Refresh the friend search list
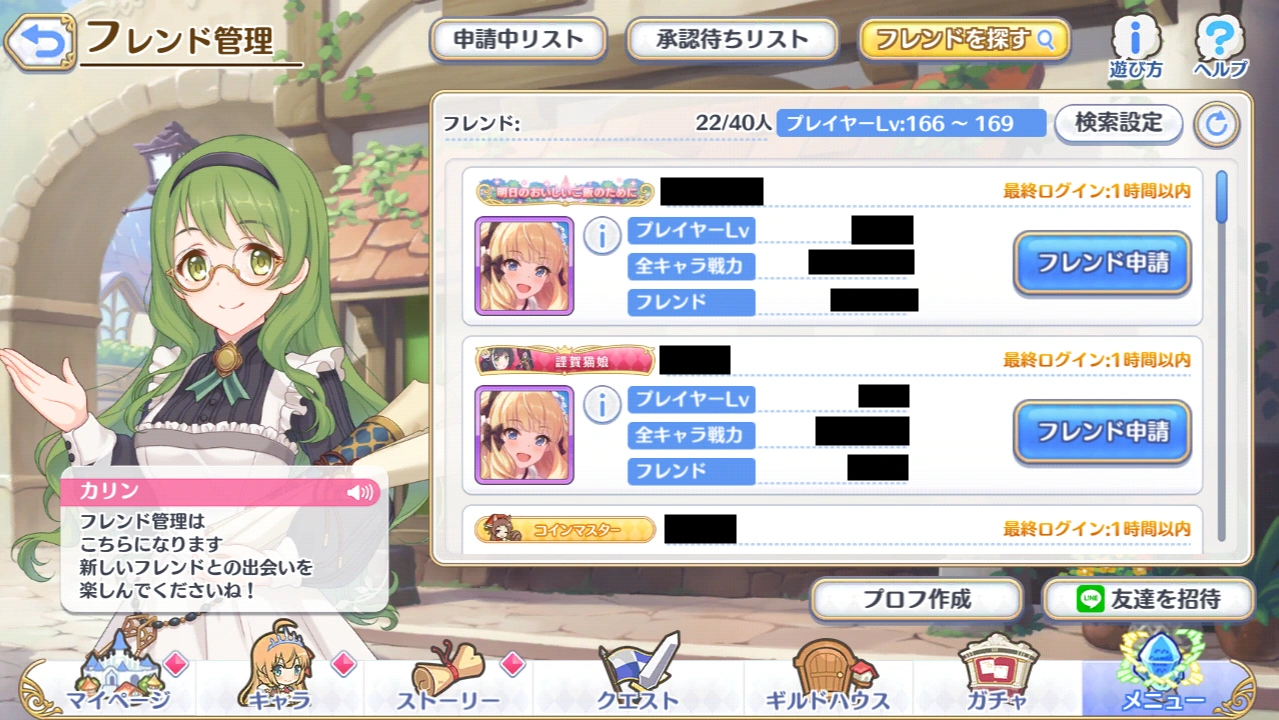The height and width of the screenshot is (720, 1279). click(x=1217, y=124)
